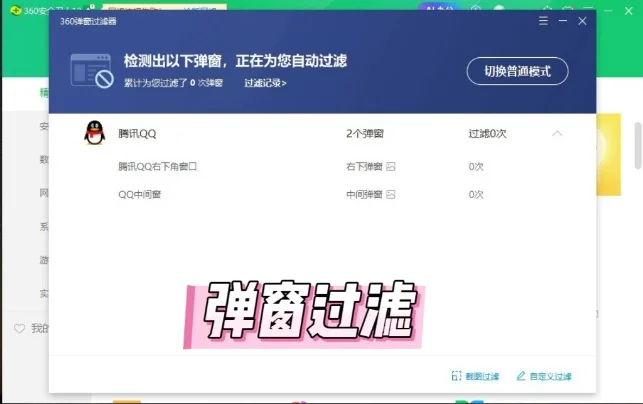Open 过滤记录> link
Image resolution: width=643 pixels, height=404 pixels.
(x=265, y=83)
